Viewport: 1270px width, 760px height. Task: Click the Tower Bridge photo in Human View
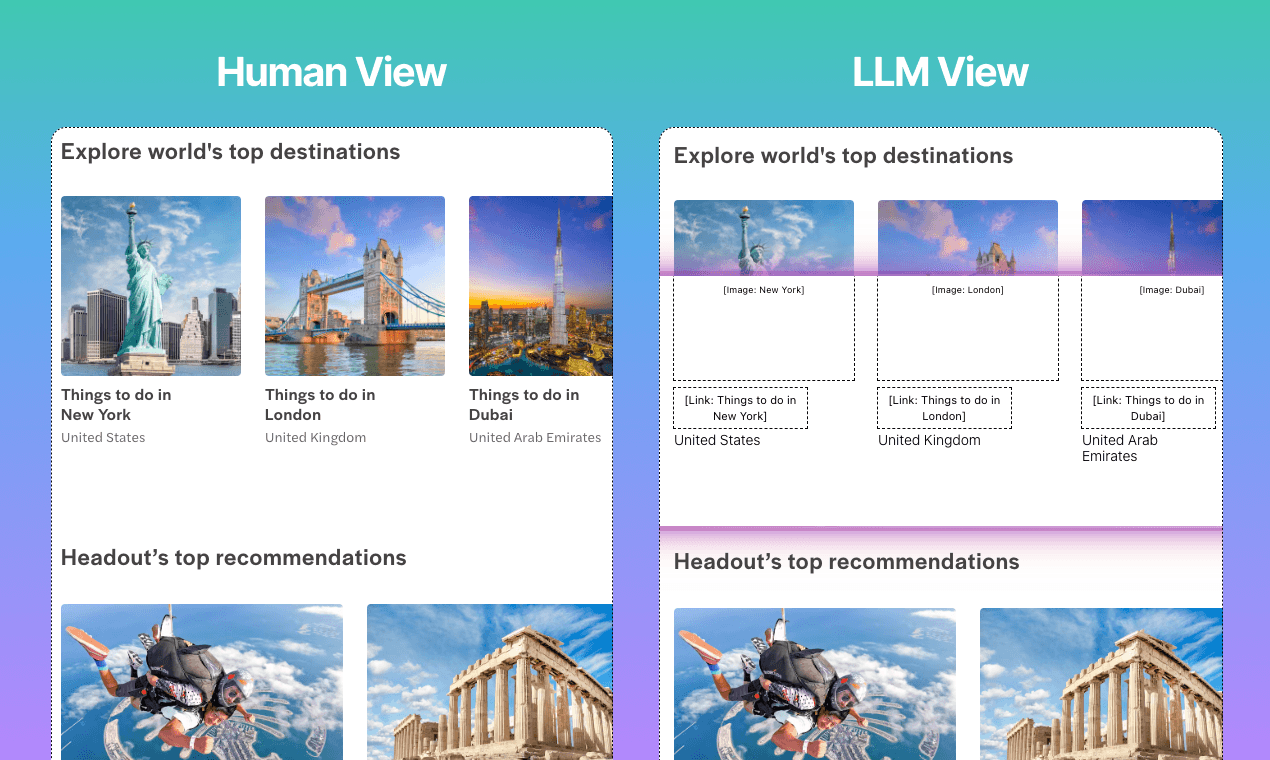(x=354, y=285)
